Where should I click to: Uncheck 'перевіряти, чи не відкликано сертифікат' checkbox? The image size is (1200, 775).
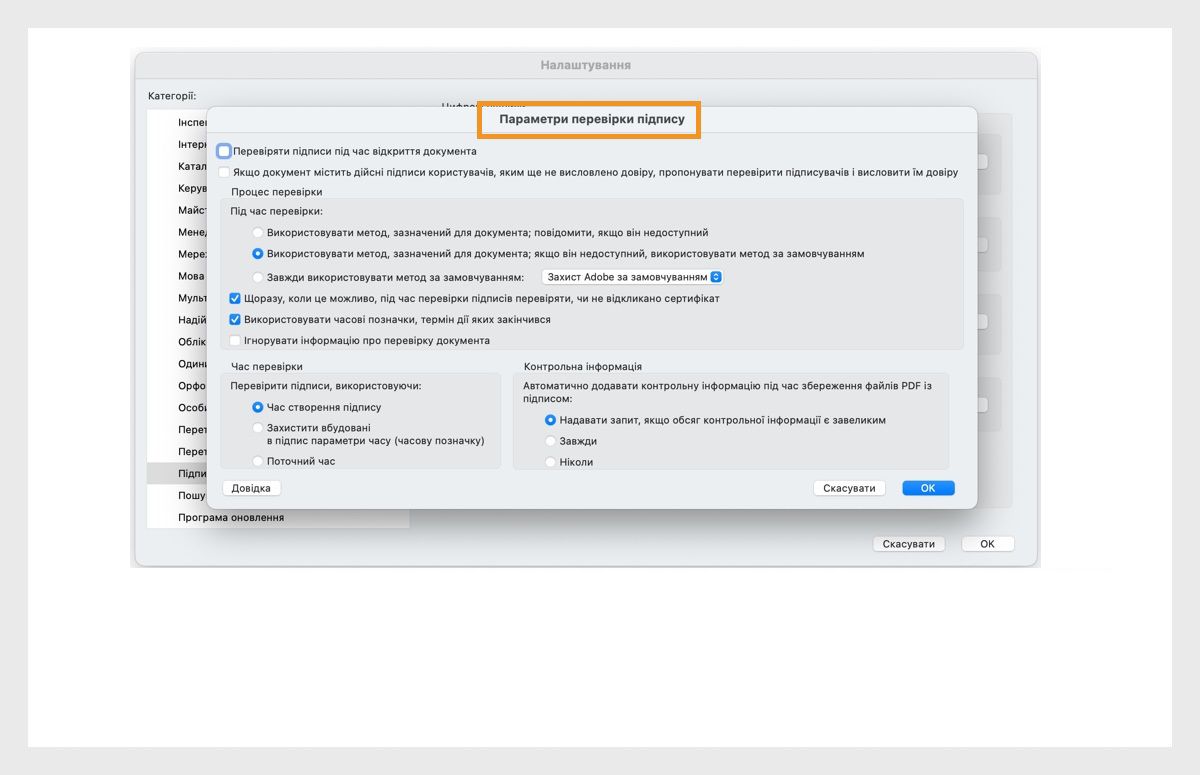[x=235, y=298]
